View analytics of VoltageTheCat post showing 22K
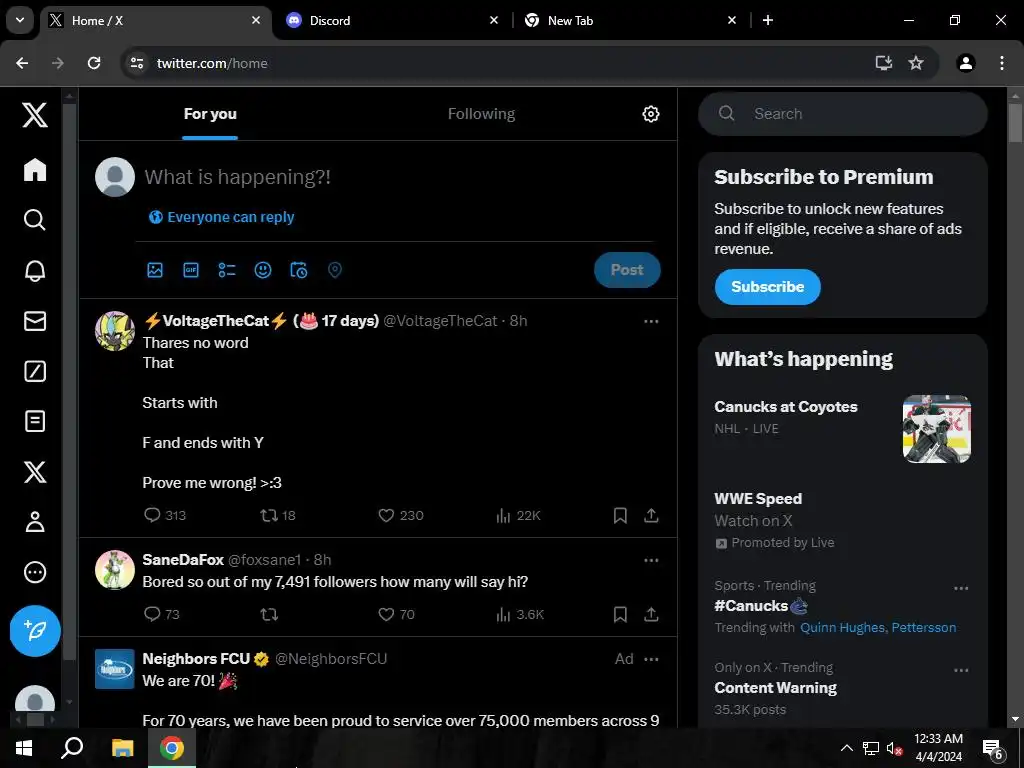The width and height of the screenshot is (1024, 768). click(x=518, y=515)
